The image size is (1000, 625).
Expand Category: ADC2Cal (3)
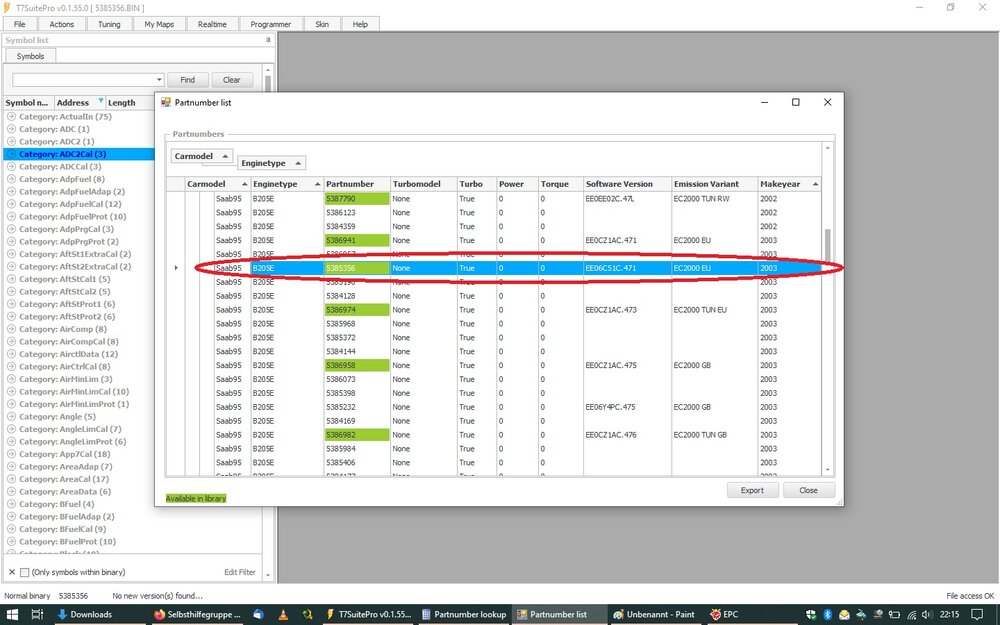[11, 154]
